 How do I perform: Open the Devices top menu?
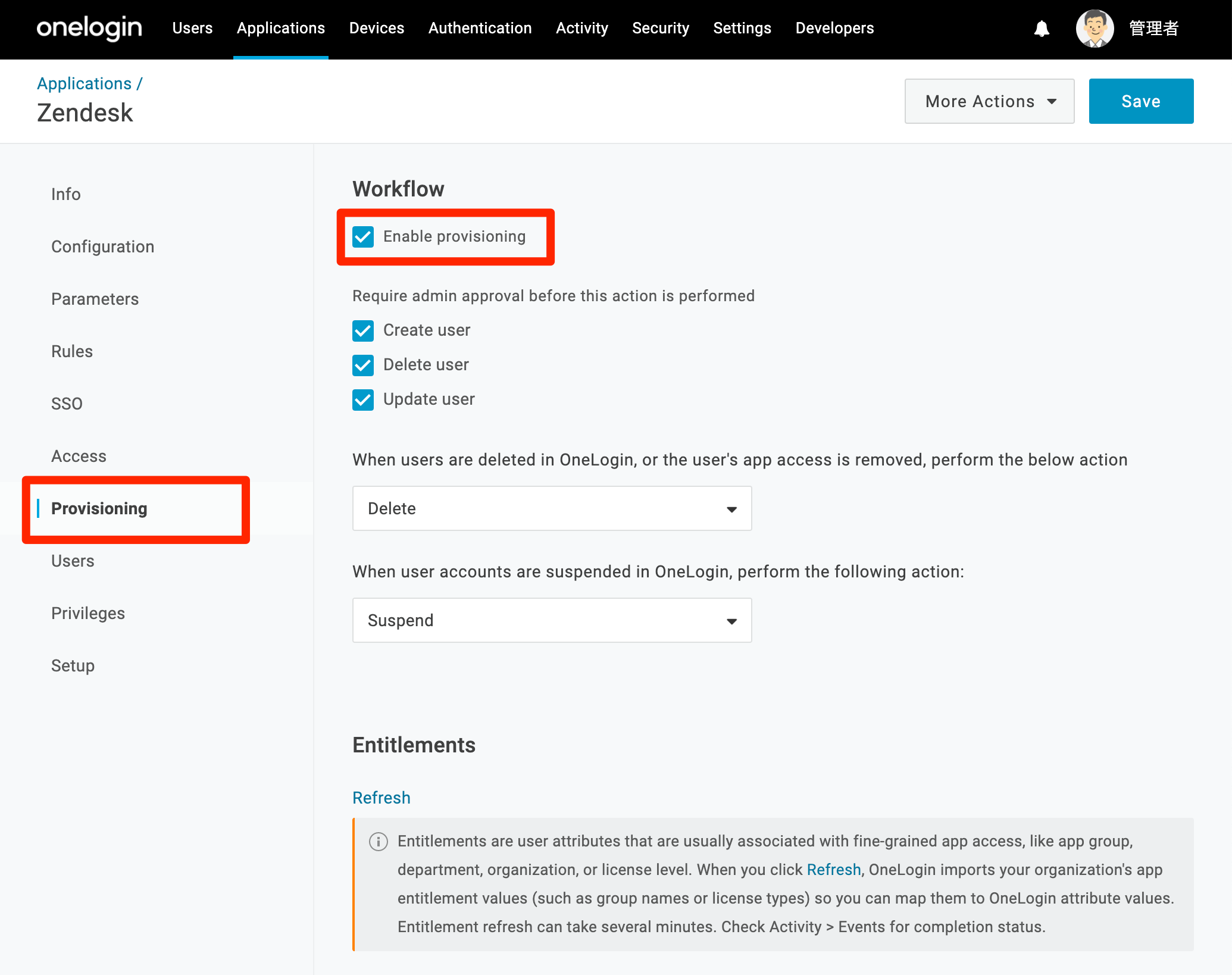pyautogui.click(x=377, y=28)
